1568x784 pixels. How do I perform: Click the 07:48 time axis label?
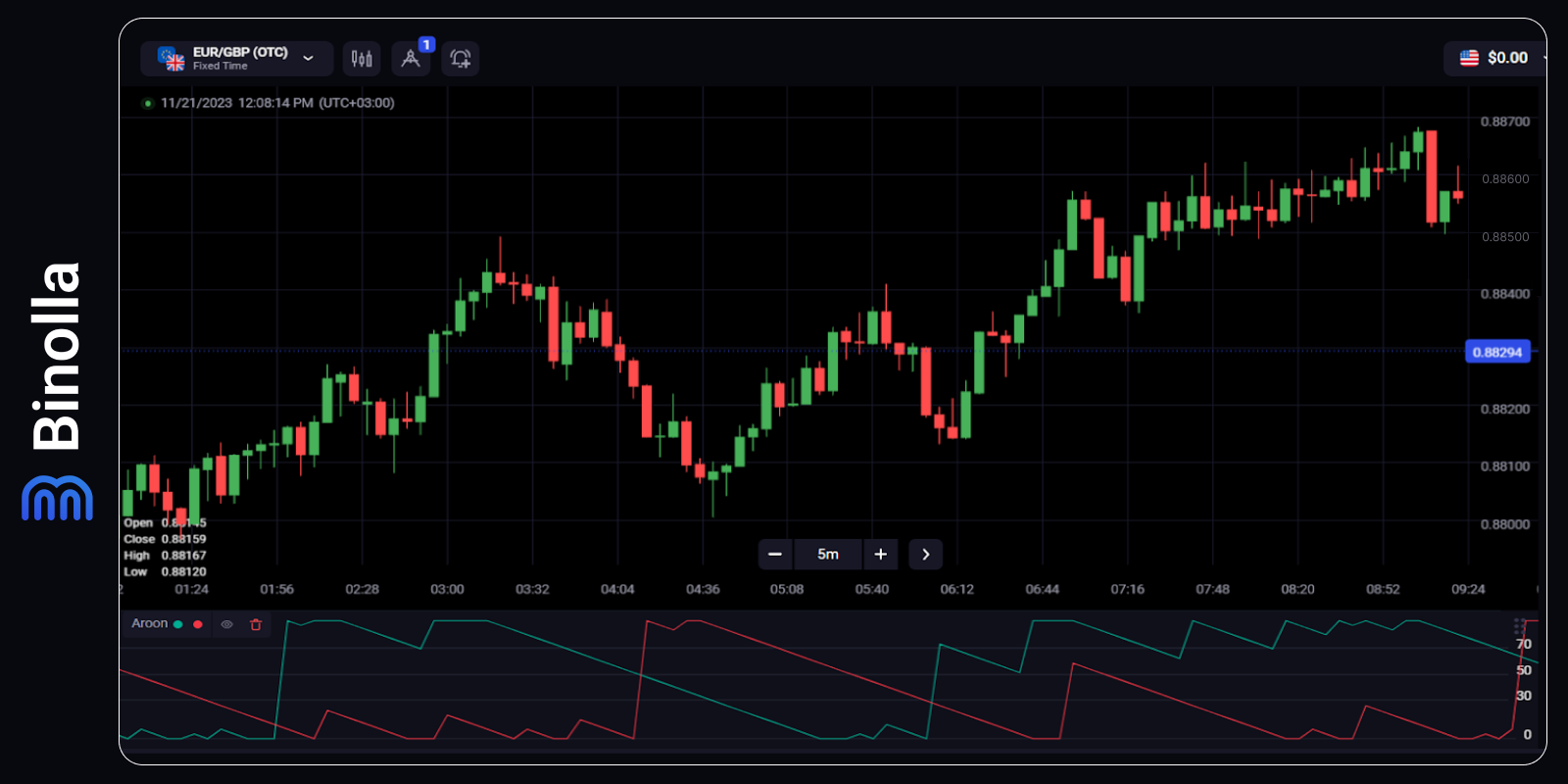[1212, 589]
